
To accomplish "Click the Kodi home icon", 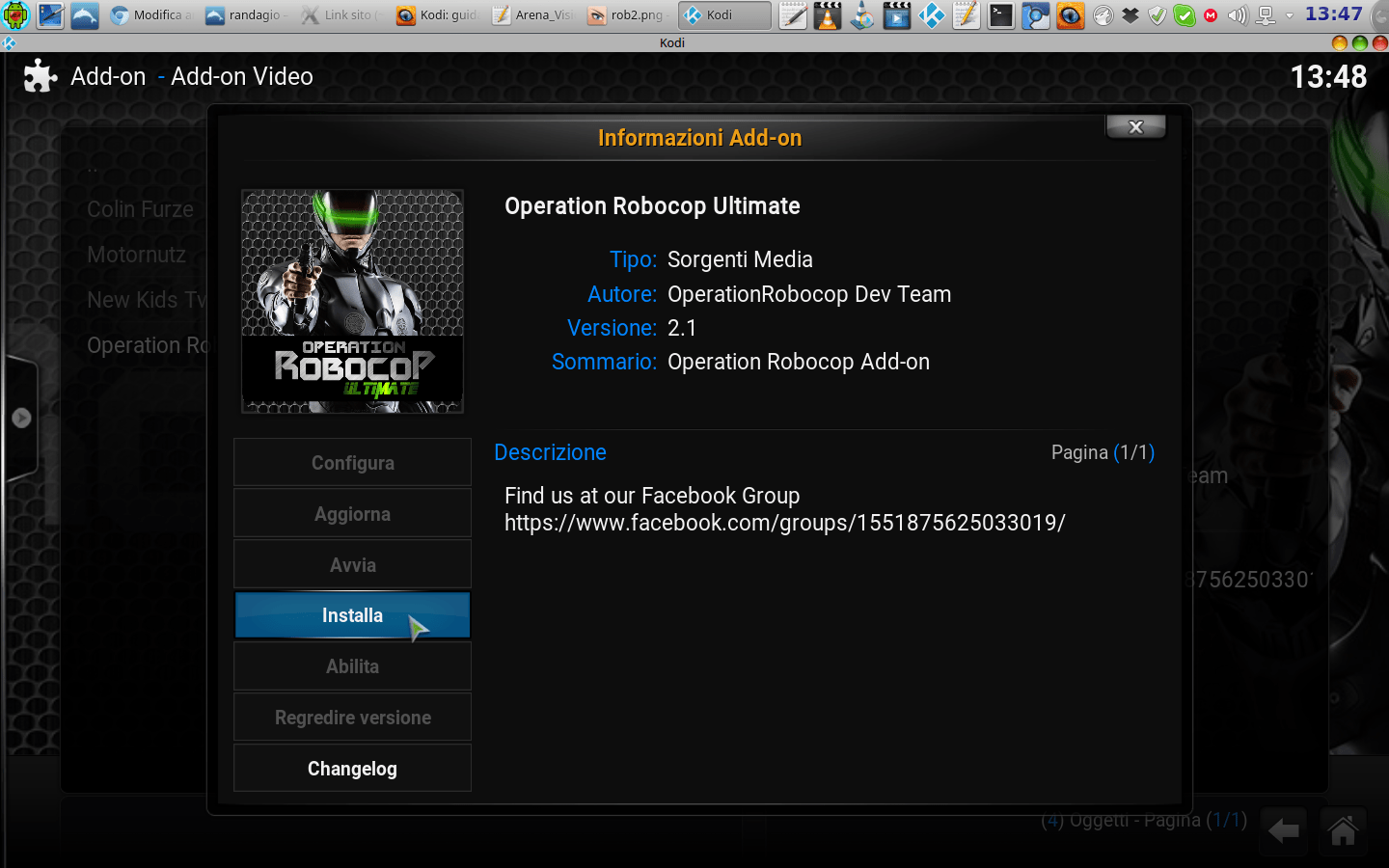I will click(x=1343, y=830).
